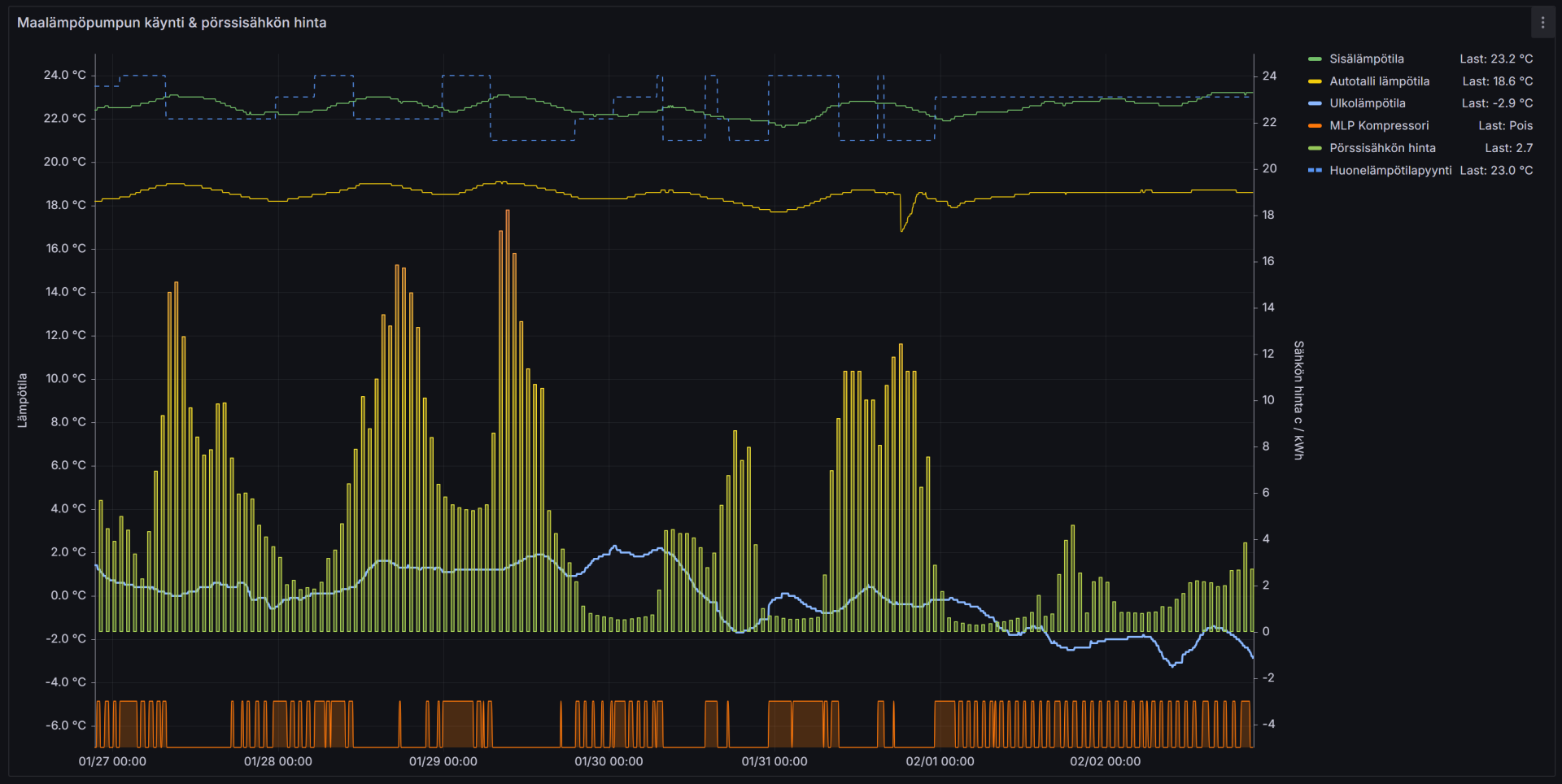
Task: Click the Sisälämpötila green color swatch
Action: coord(1315,59)
